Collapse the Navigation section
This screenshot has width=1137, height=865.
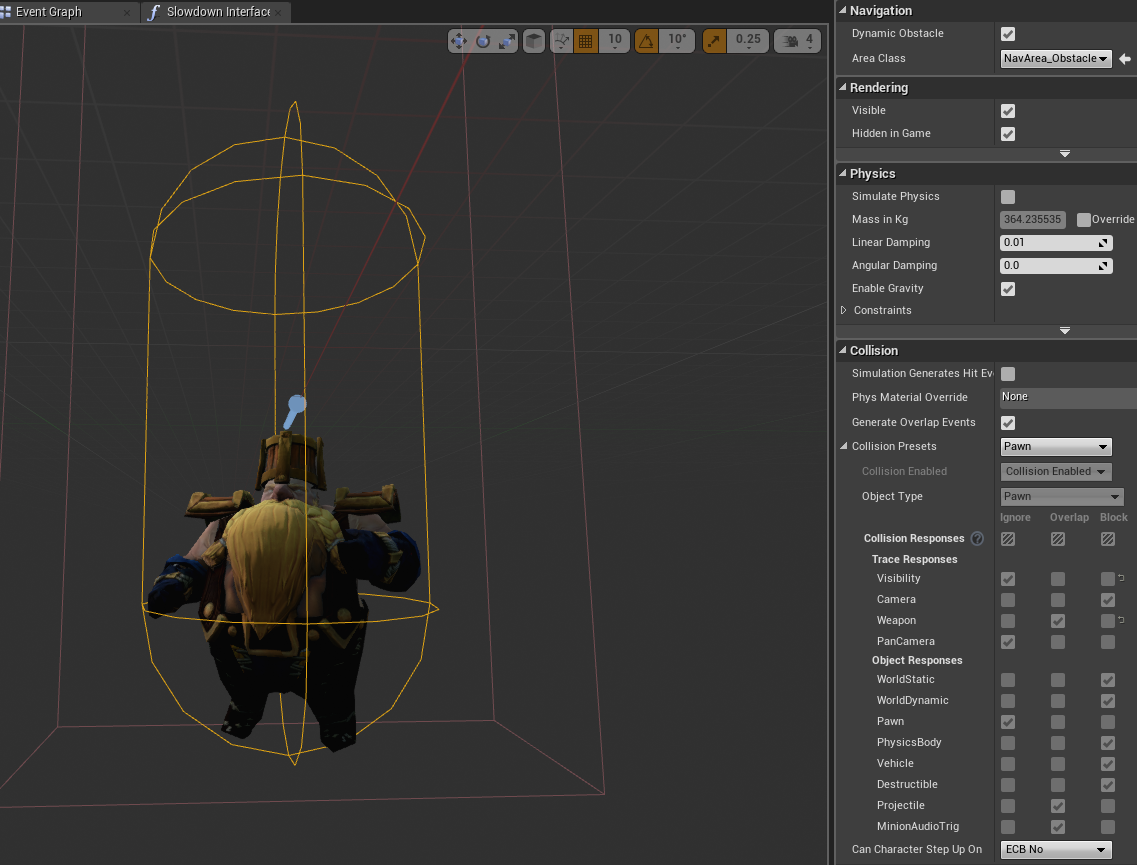[x=843, y=10]
